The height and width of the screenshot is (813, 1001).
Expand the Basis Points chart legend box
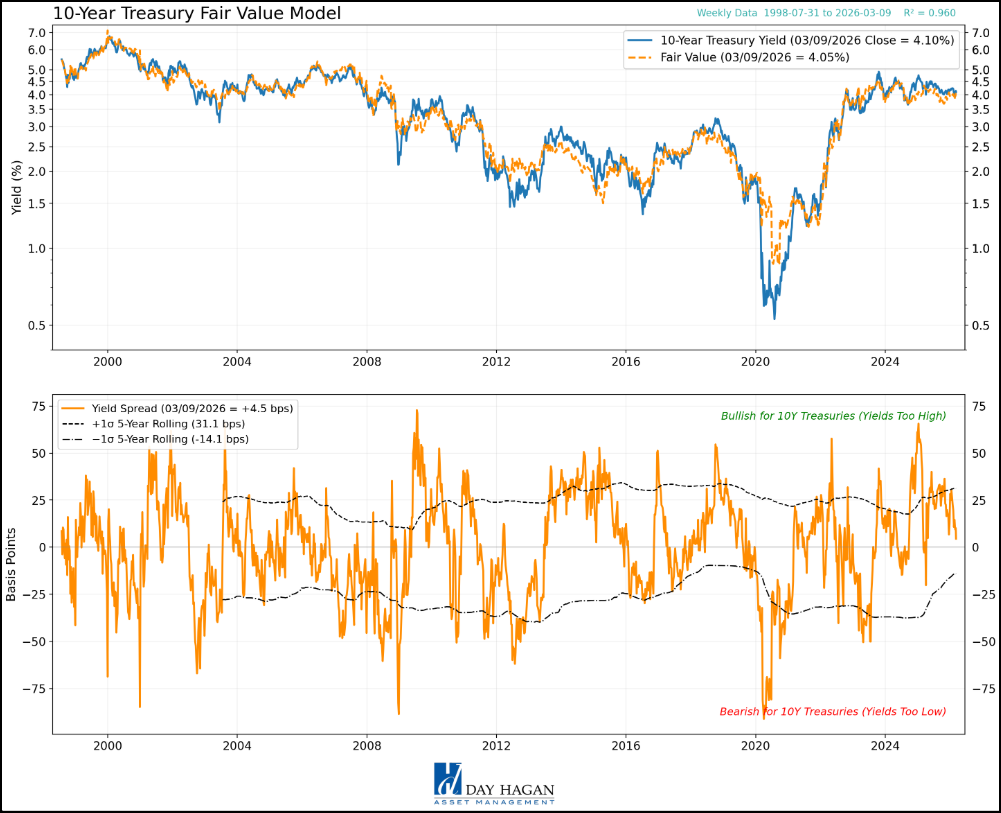[x=177, y=422]
